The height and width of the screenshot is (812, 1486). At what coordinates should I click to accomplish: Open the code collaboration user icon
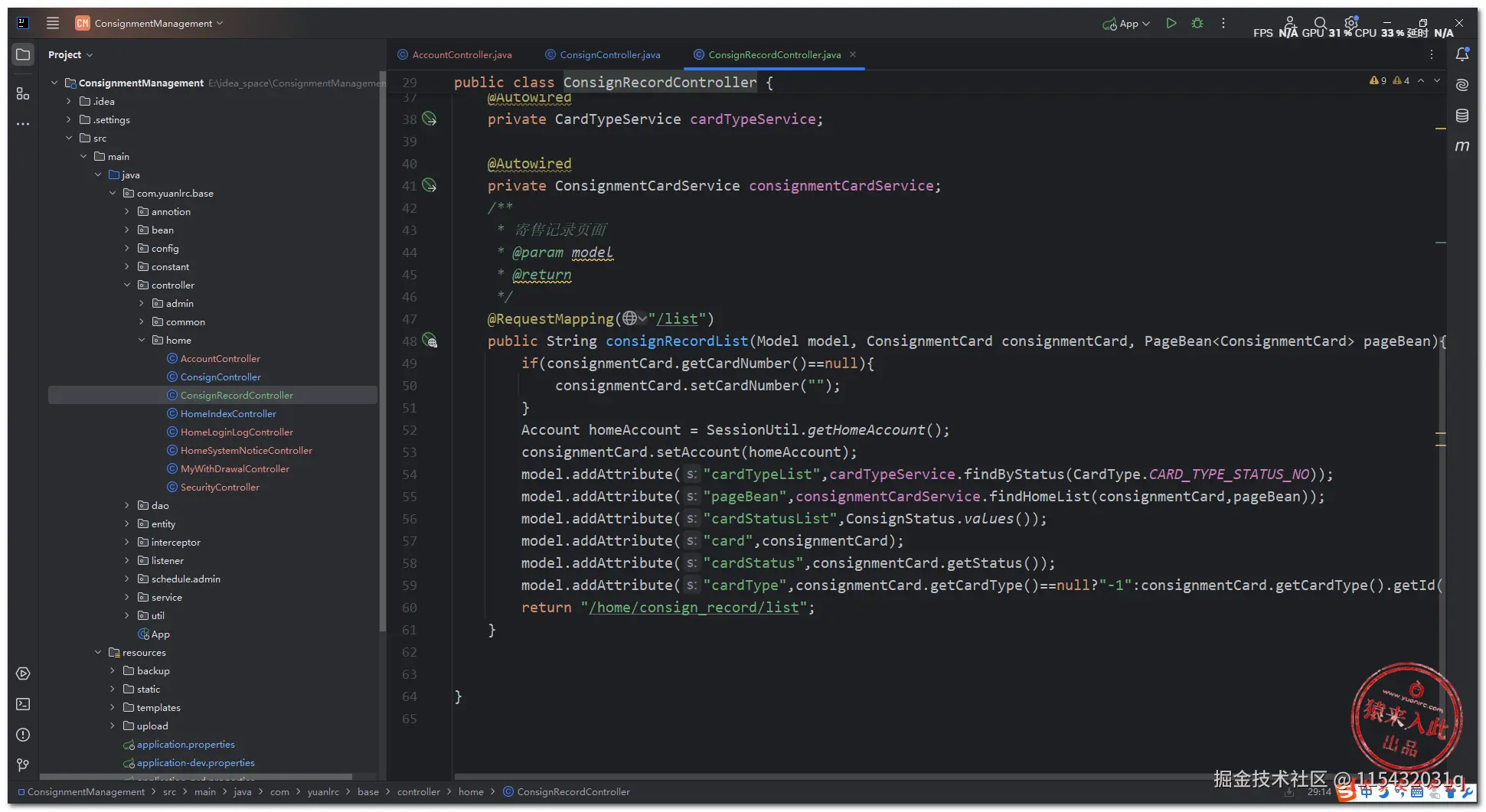(x=1290, y=23)
